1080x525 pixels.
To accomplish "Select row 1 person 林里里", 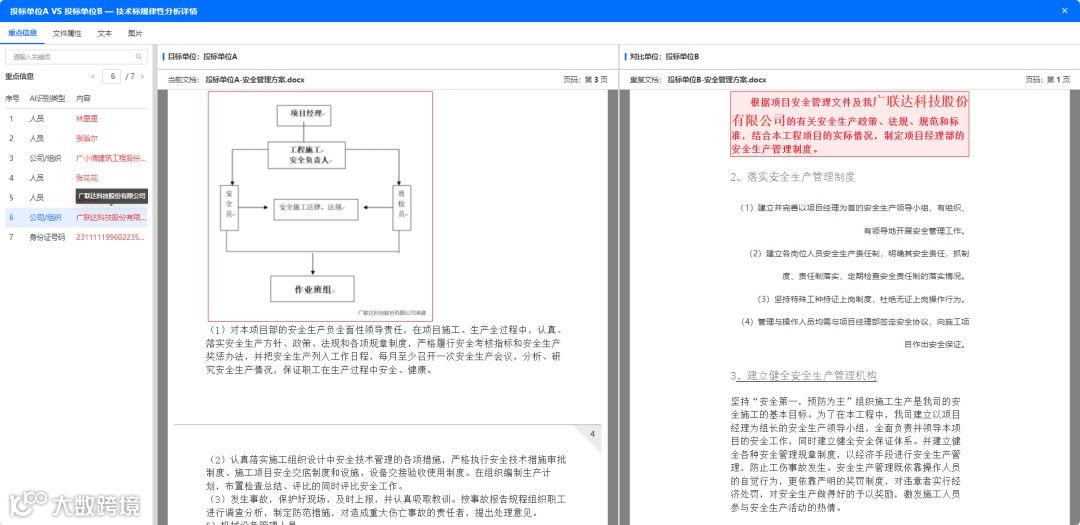I will pyautogui.click(x=74, y=119).
